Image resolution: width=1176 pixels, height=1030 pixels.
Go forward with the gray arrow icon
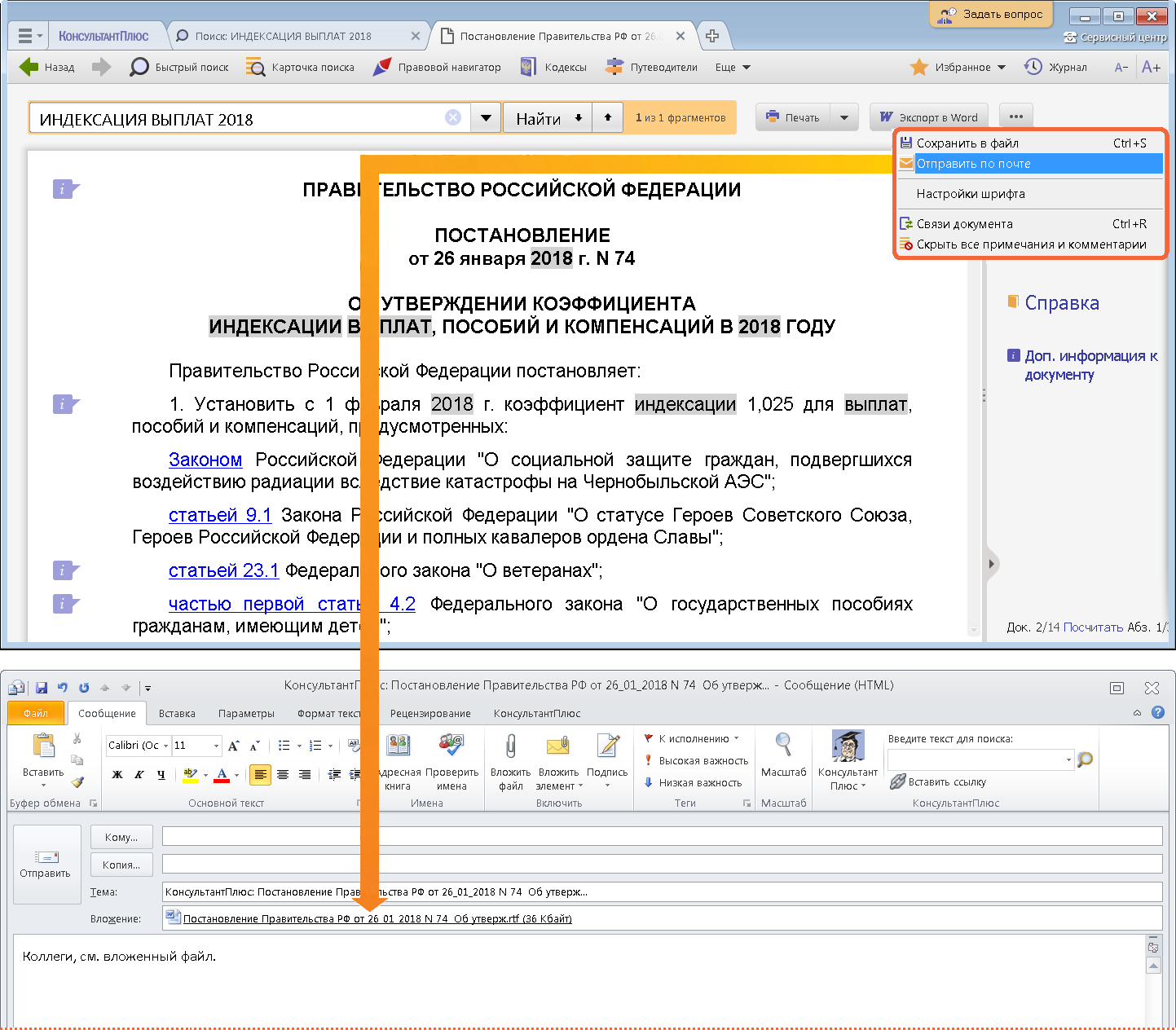tap(101, 67)
